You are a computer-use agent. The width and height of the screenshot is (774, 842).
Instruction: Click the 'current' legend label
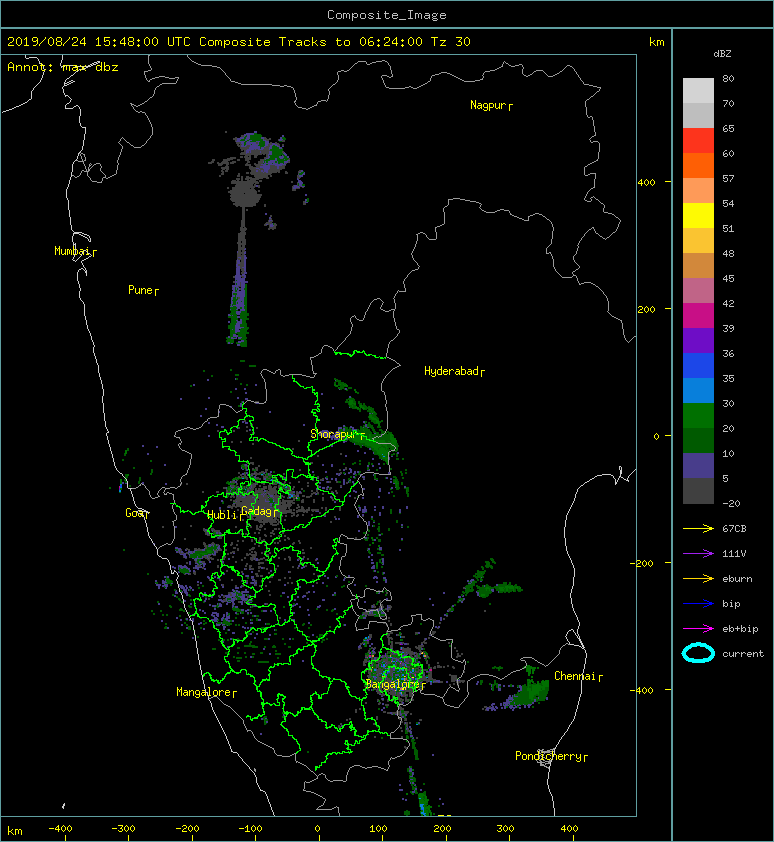[743, 654]
